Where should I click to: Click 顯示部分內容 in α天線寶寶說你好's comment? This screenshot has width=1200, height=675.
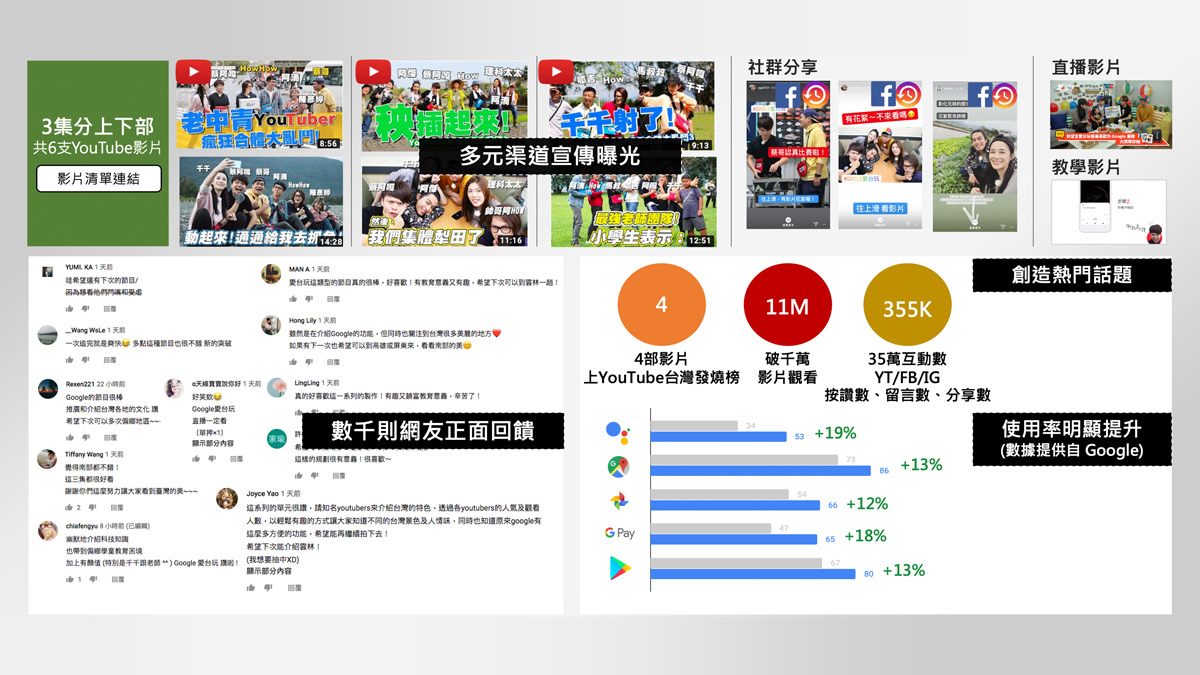point(212,443)
